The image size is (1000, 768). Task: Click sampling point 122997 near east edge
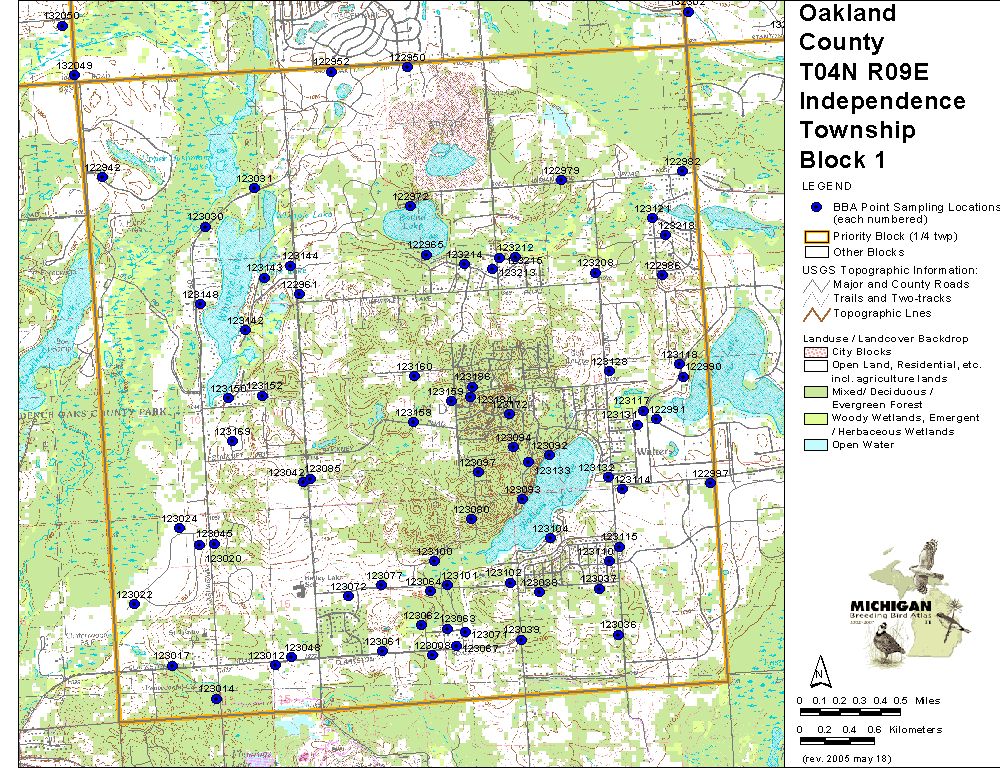pyautogui.click(x=710, y=483)
